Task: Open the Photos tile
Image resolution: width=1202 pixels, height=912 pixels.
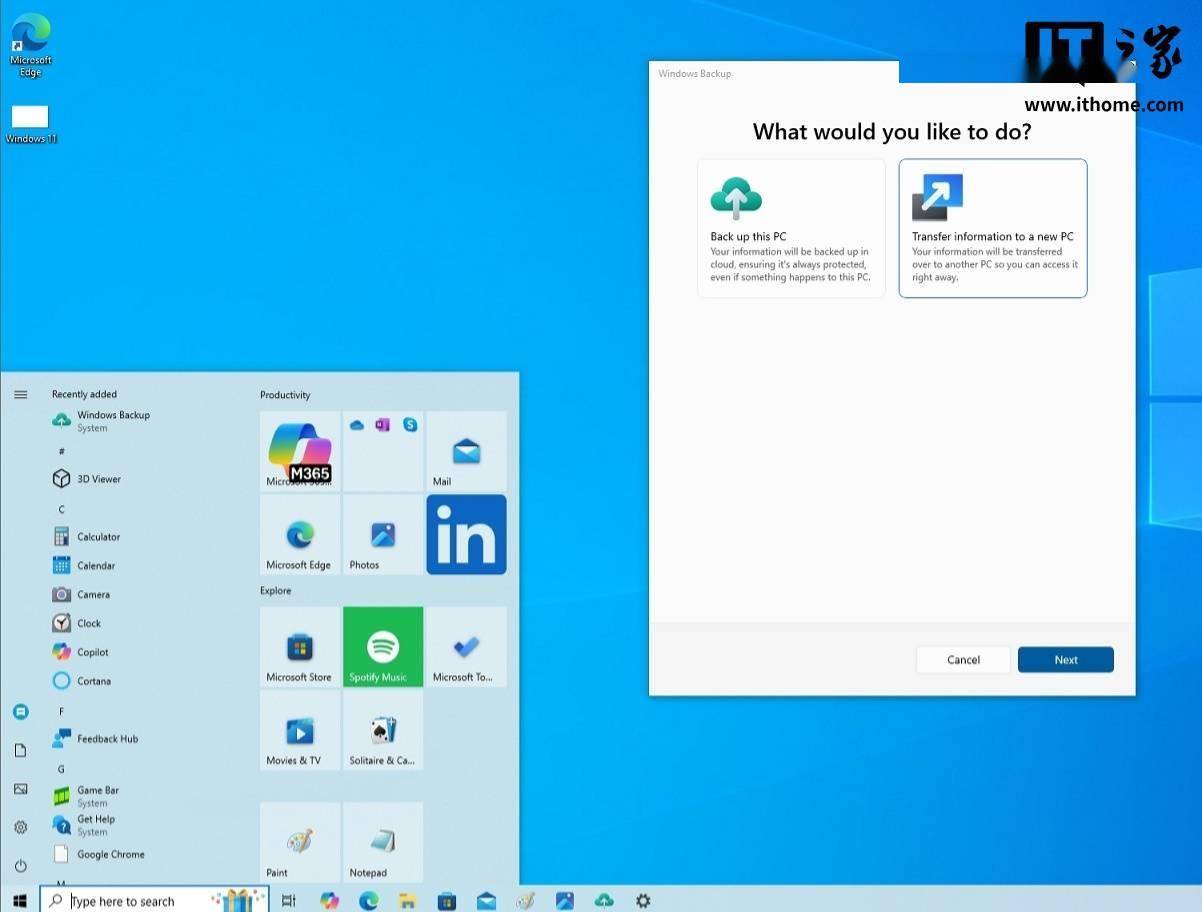Action: tap(383, 535)
